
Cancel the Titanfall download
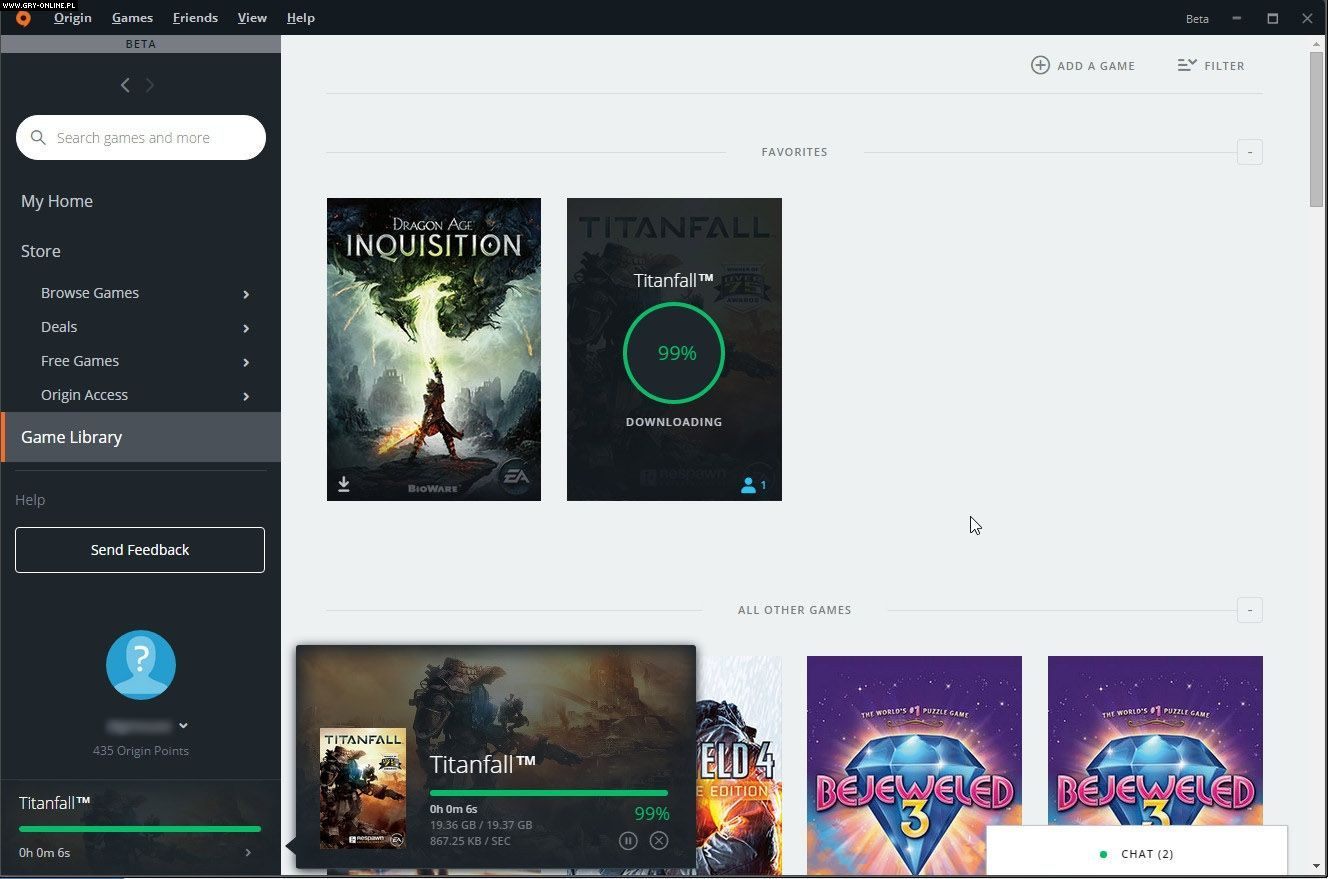point(659,841)
